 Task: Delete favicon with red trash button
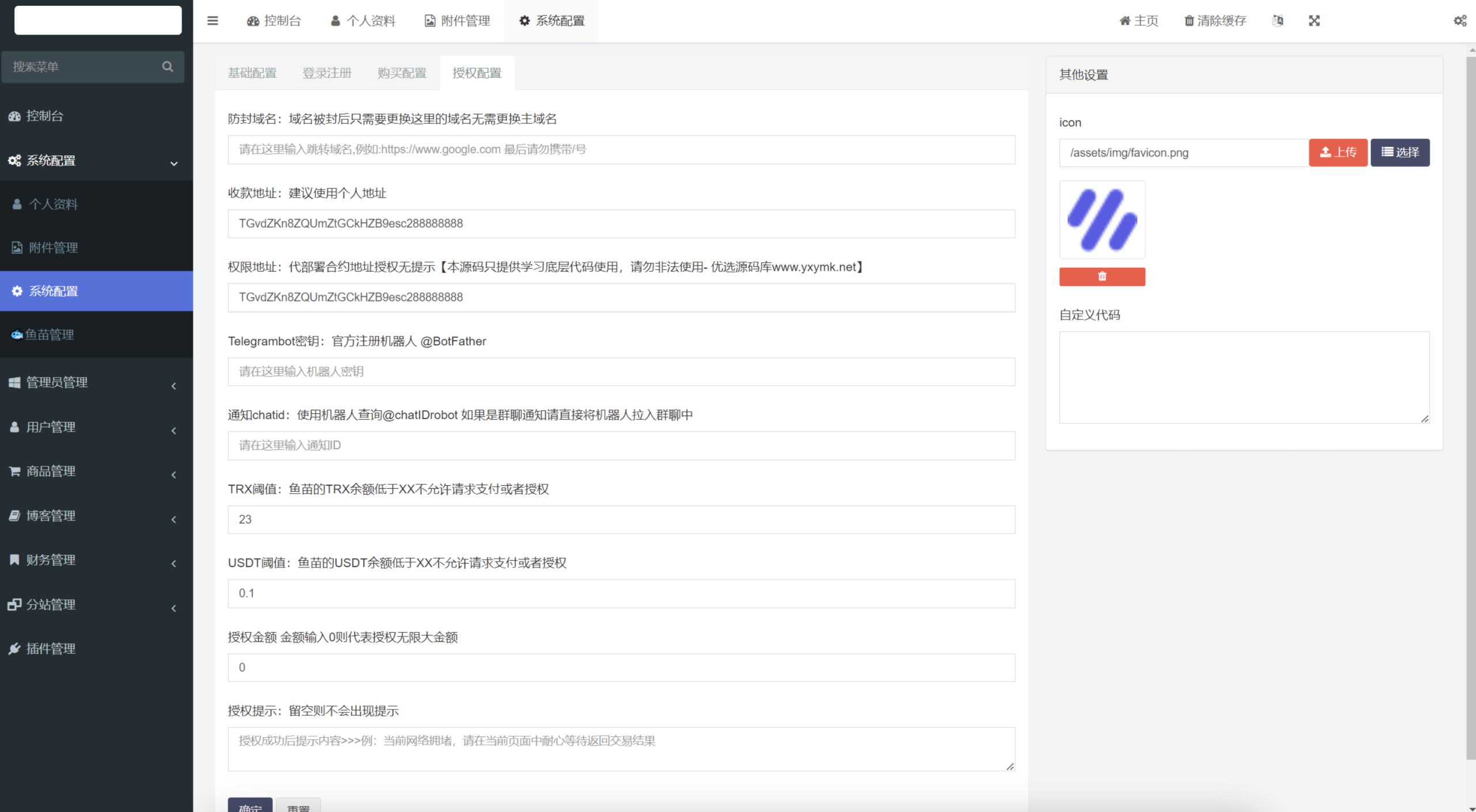(1102, 277)
